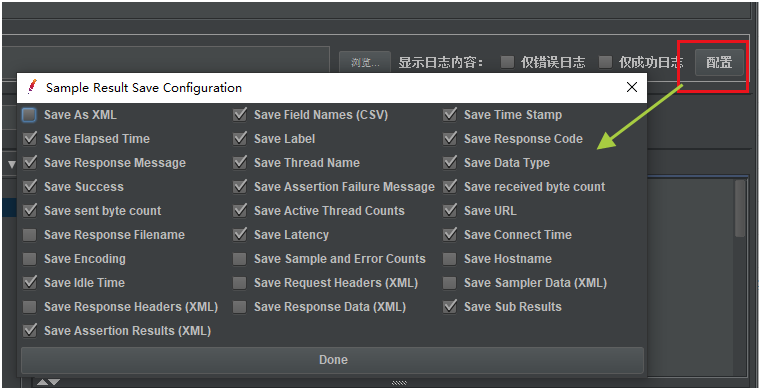Image resolution: width=761 pixels, height=390 pixels.
Task: Open the 配置 configure button
Action: point(719,63)
